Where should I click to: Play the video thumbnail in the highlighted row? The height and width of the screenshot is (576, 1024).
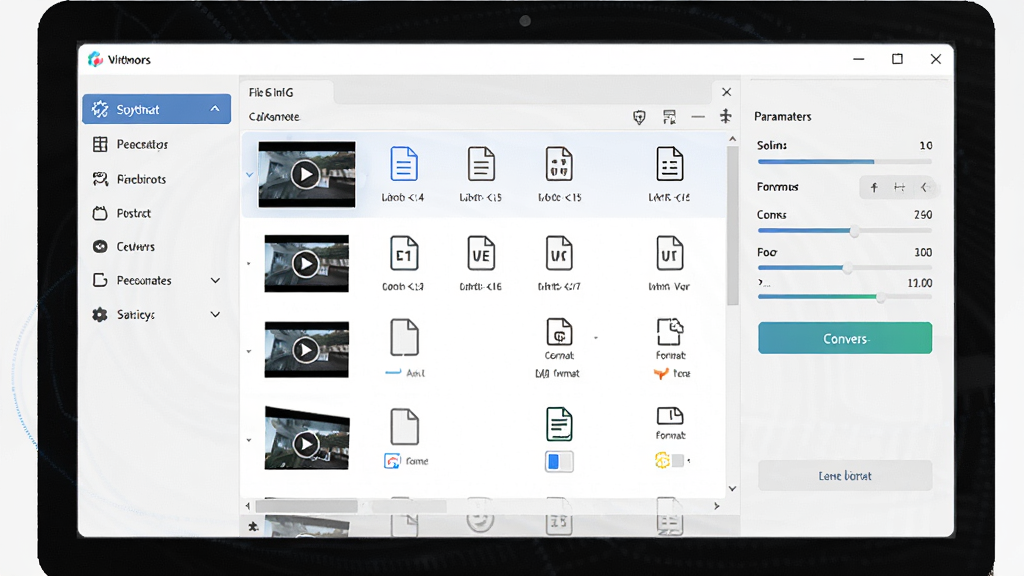pos(306,174)
